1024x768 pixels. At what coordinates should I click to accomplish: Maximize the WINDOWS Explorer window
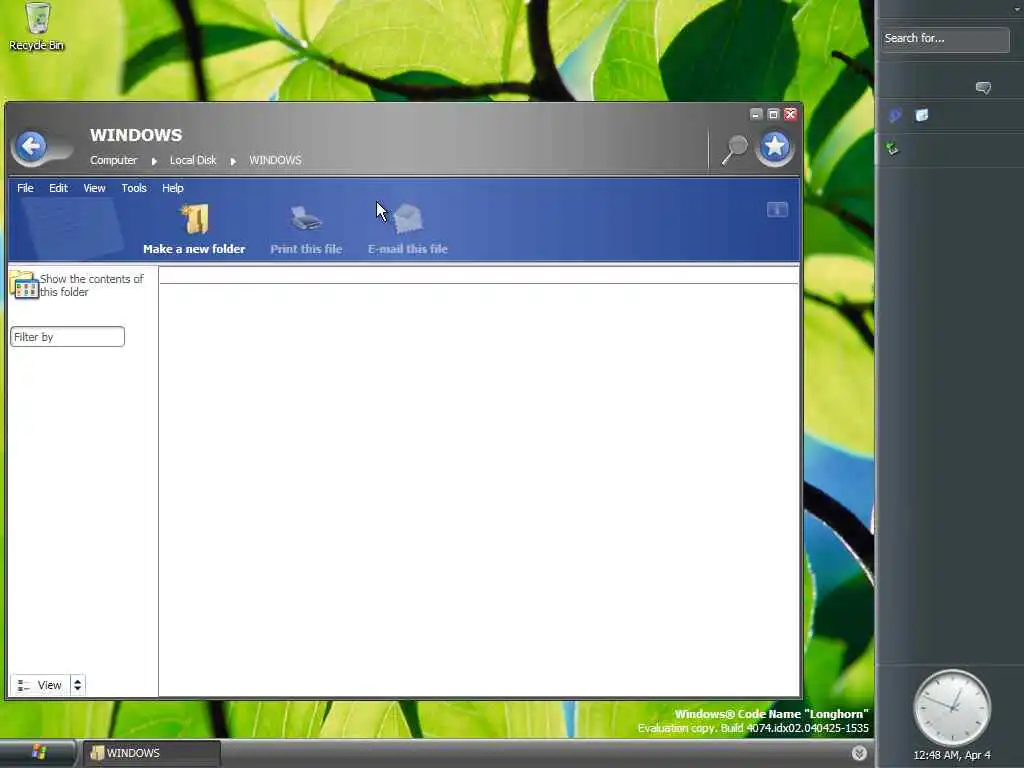(x=773, y=114)
